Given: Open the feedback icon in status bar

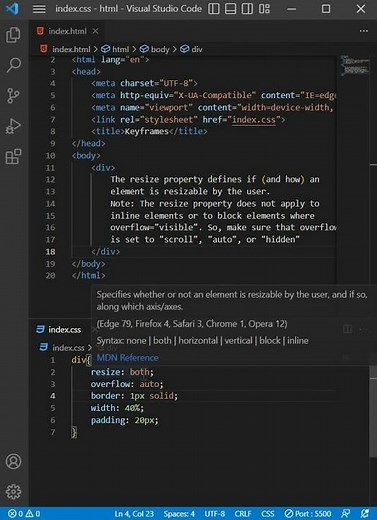Looking at the screenshot, I should 346,514.
